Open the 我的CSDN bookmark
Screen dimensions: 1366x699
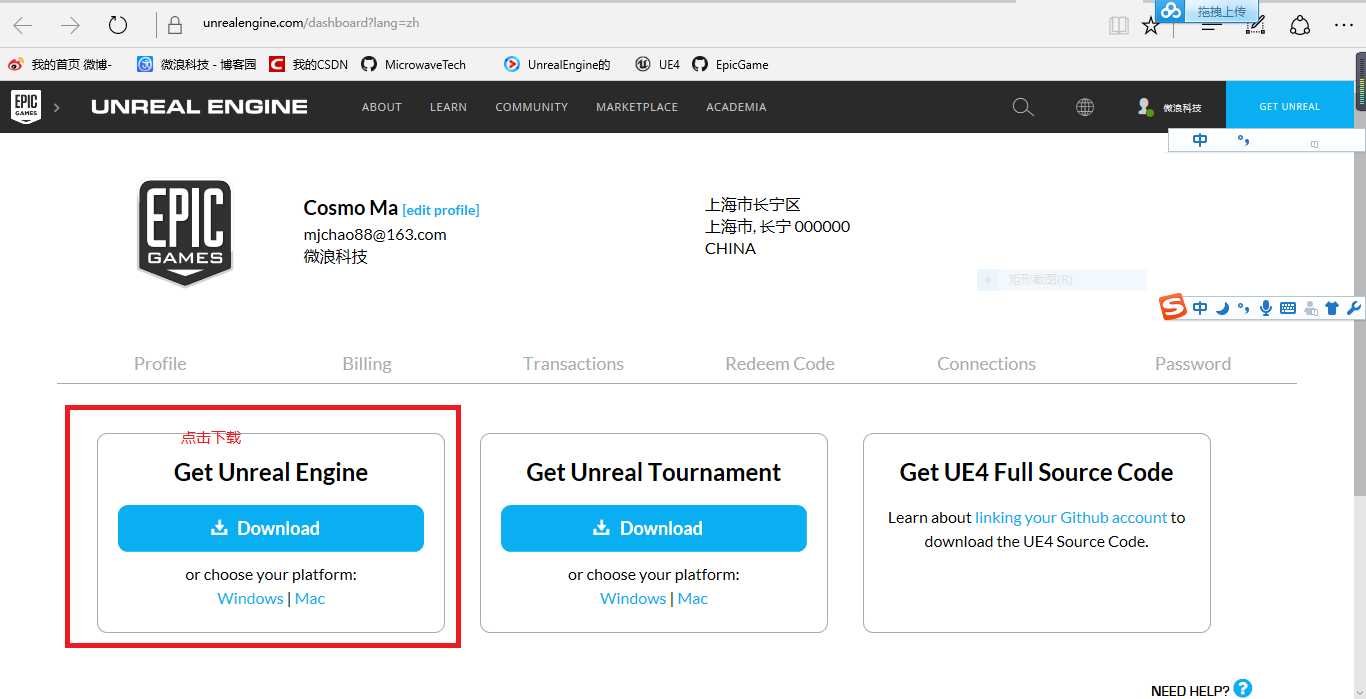(308, 64)
